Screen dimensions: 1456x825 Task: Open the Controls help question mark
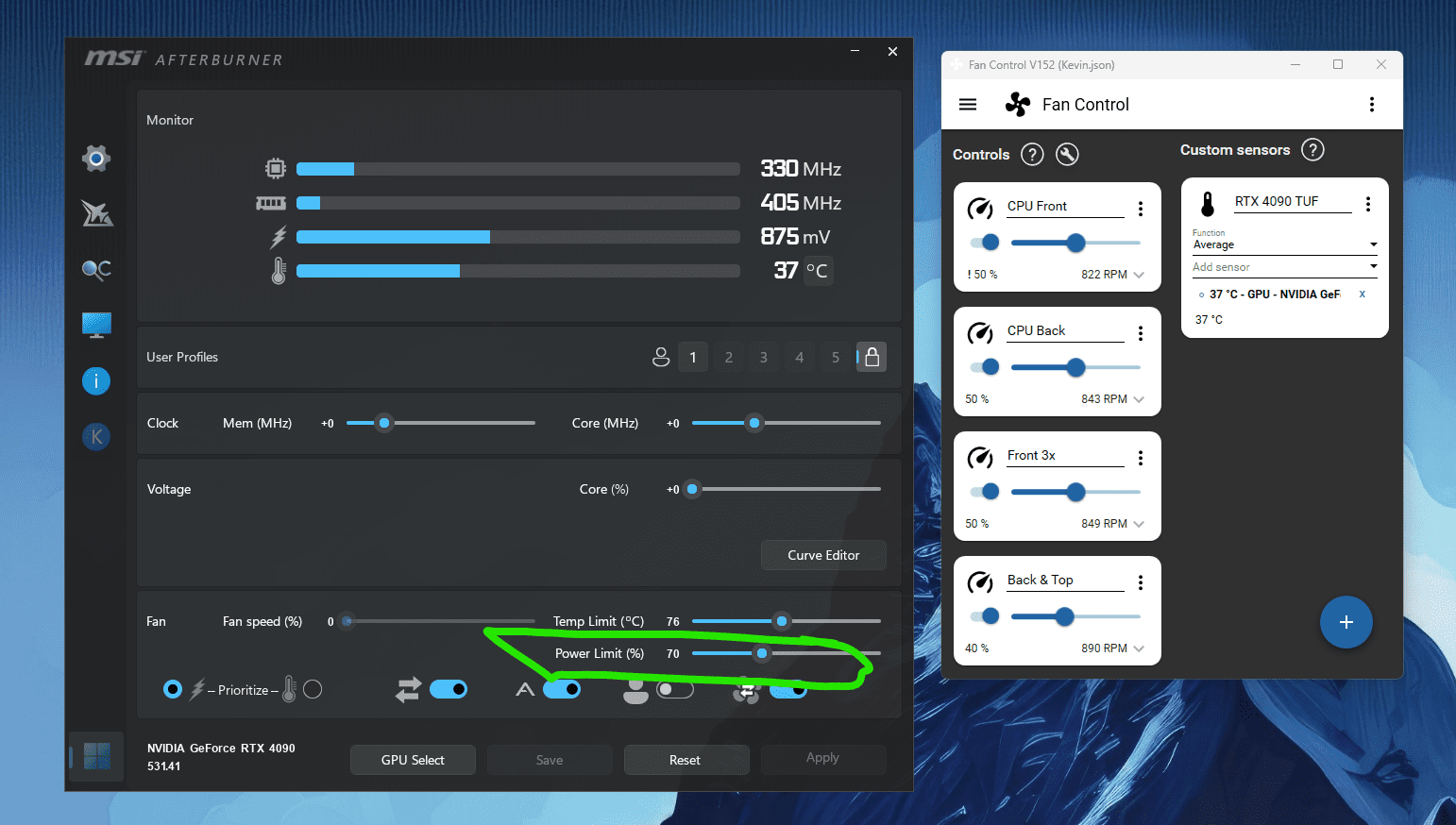[1032, 155]
